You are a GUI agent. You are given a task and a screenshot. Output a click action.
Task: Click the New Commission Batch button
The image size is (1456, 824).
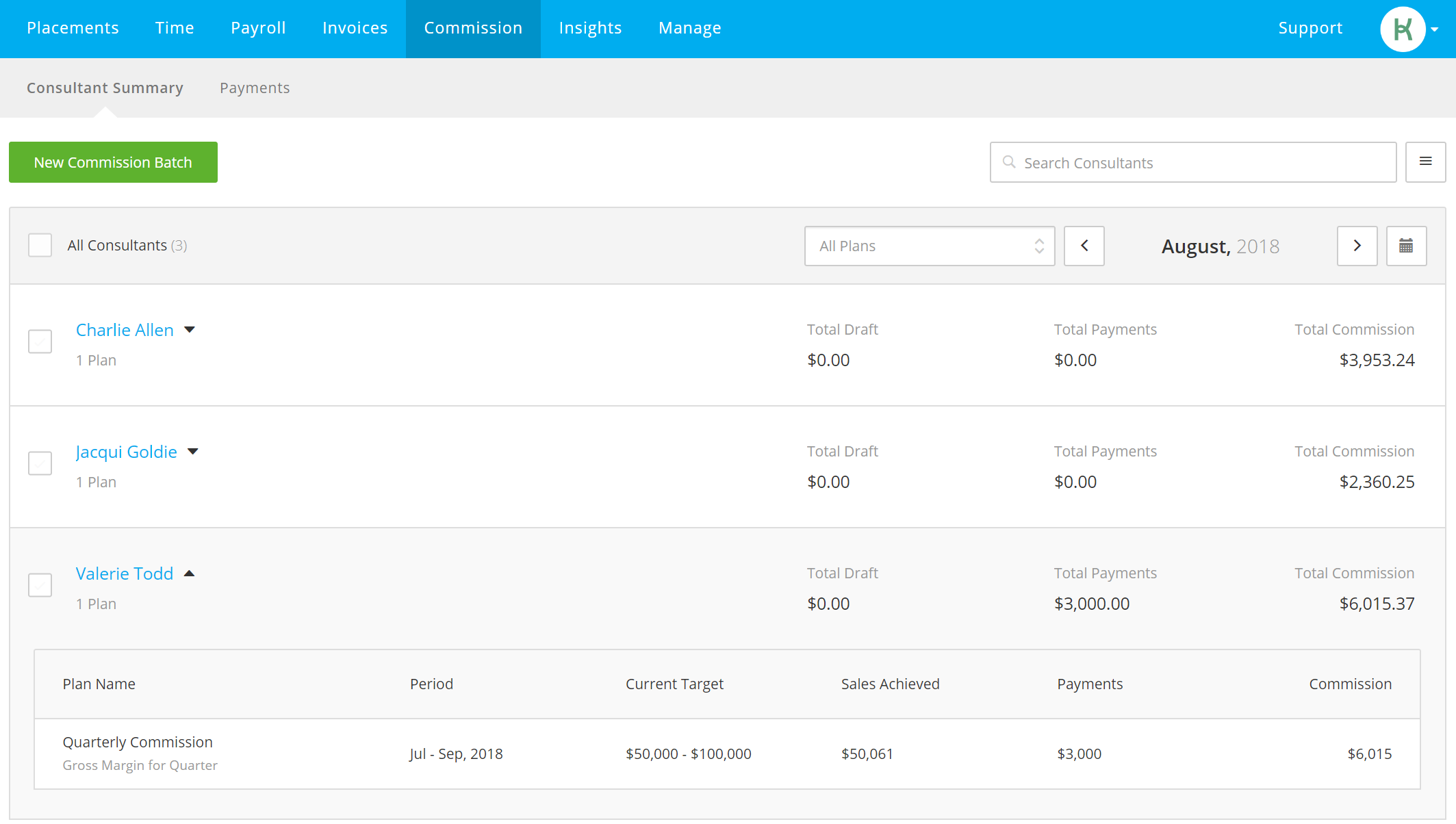[113, 162]
